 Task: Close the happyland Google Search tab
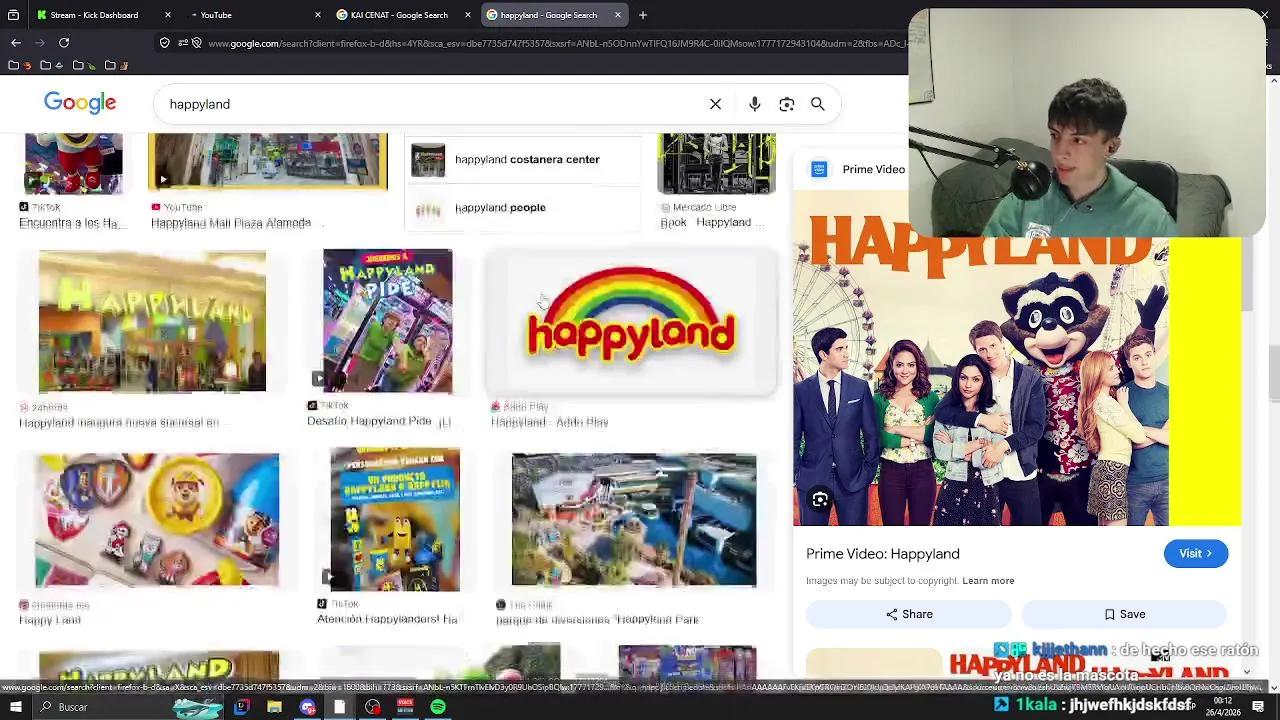coord(618,15)
